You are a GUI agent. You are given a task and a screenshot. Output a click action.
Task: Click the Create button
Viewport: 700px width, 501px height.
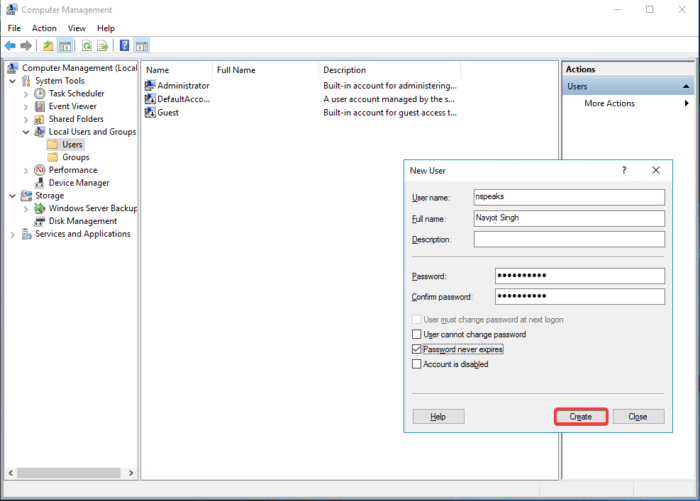tap(581, 416)
